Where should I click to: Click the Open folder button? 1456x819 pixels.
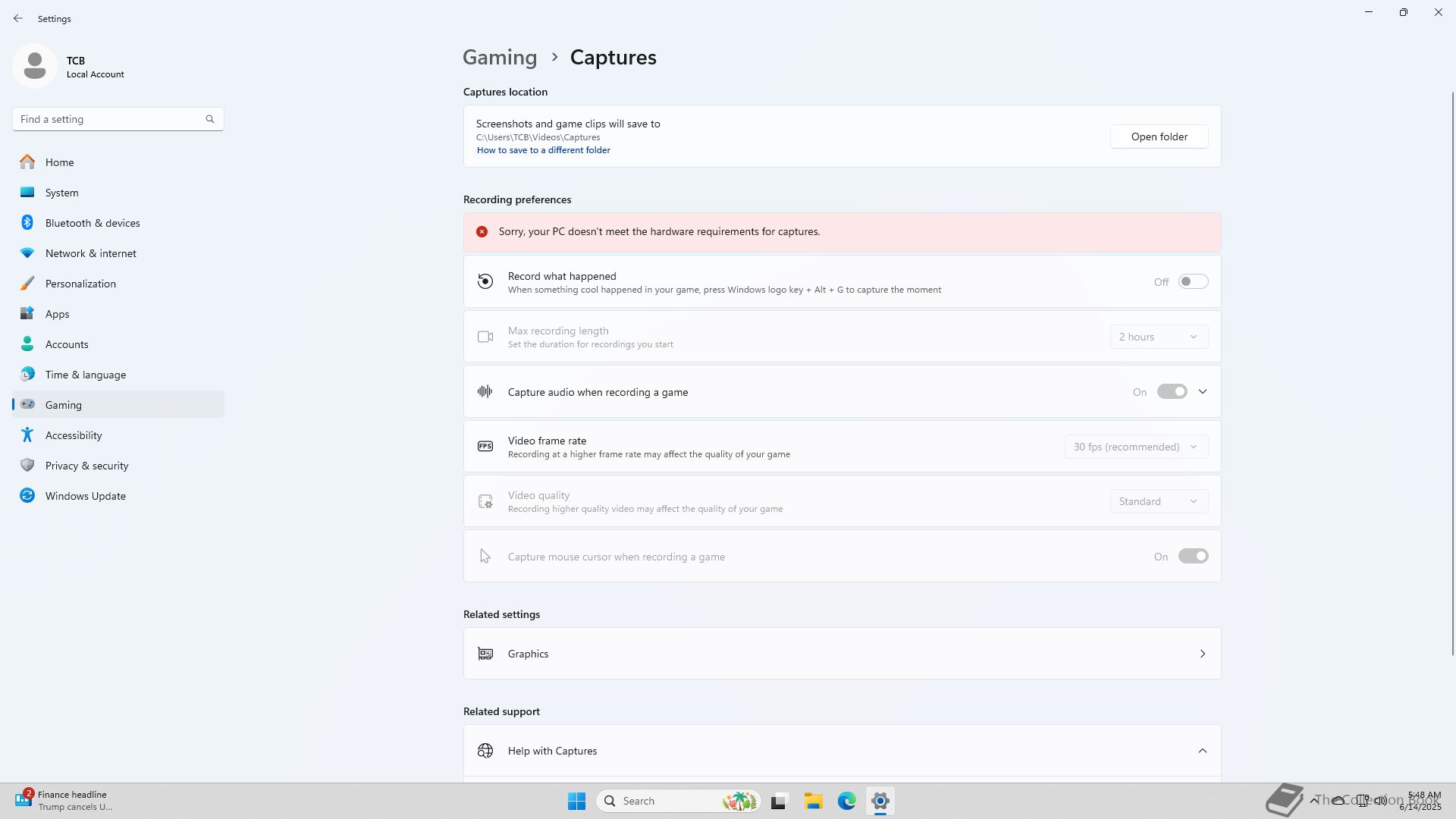[x=1159, y=136]
